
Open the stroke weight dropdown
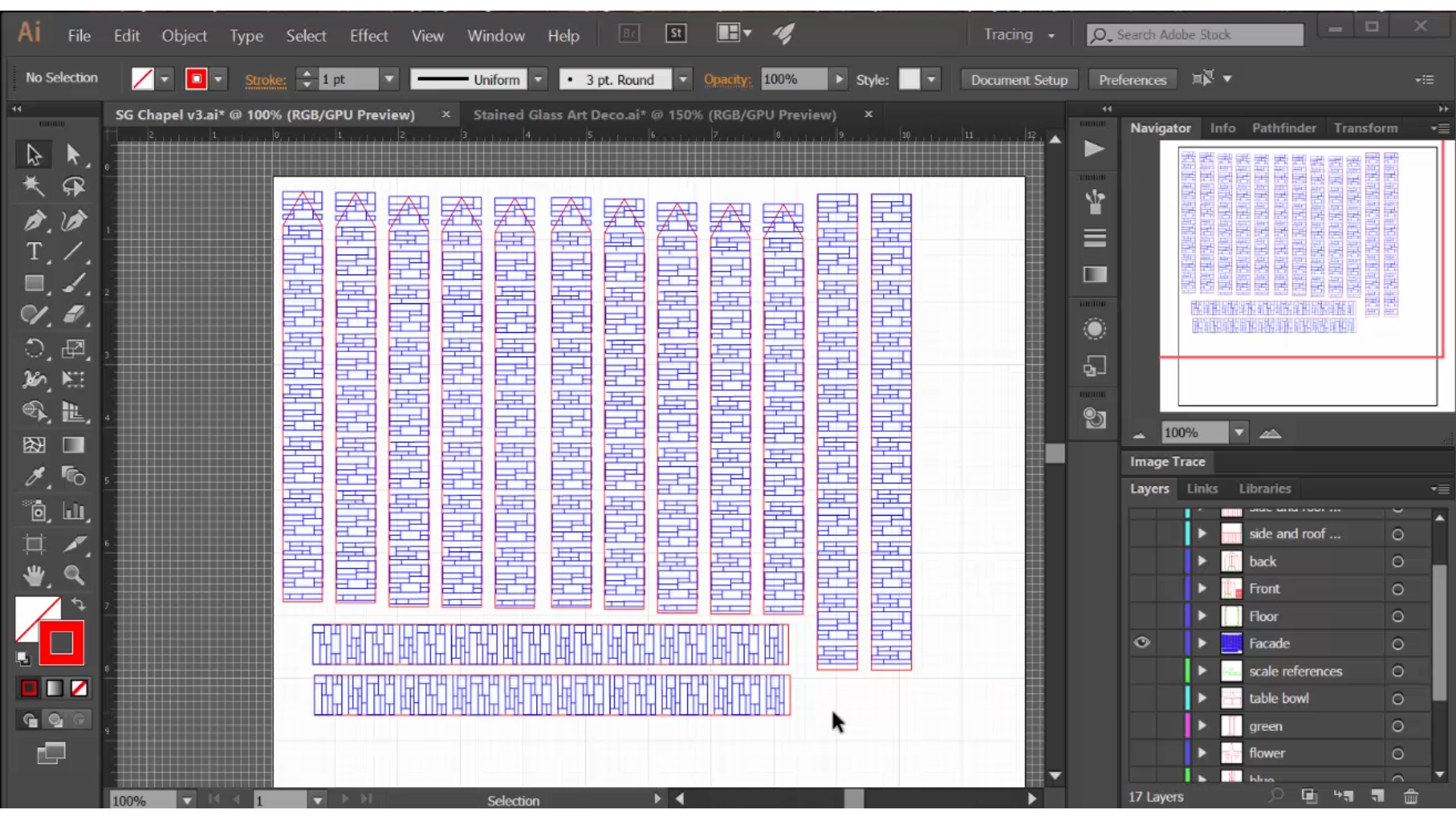click(389, 79)
